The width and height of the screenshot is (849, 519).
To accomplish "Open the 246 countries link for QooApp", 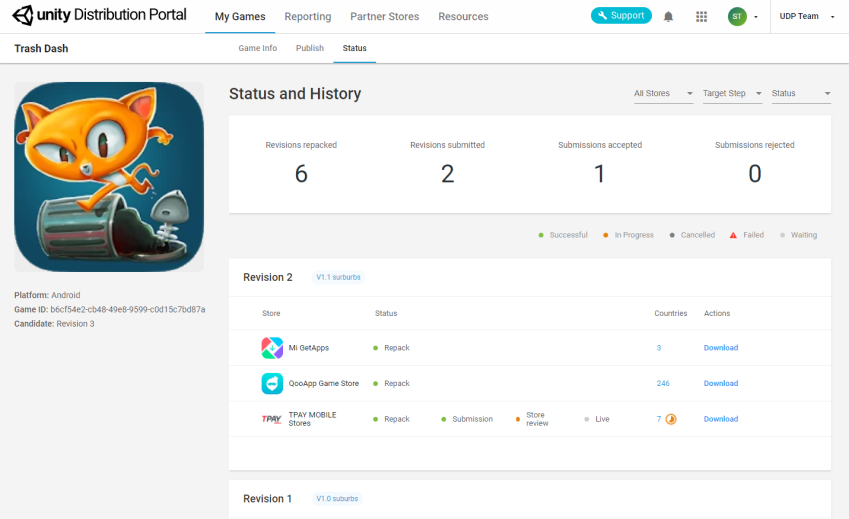I will tap(663, 384).
